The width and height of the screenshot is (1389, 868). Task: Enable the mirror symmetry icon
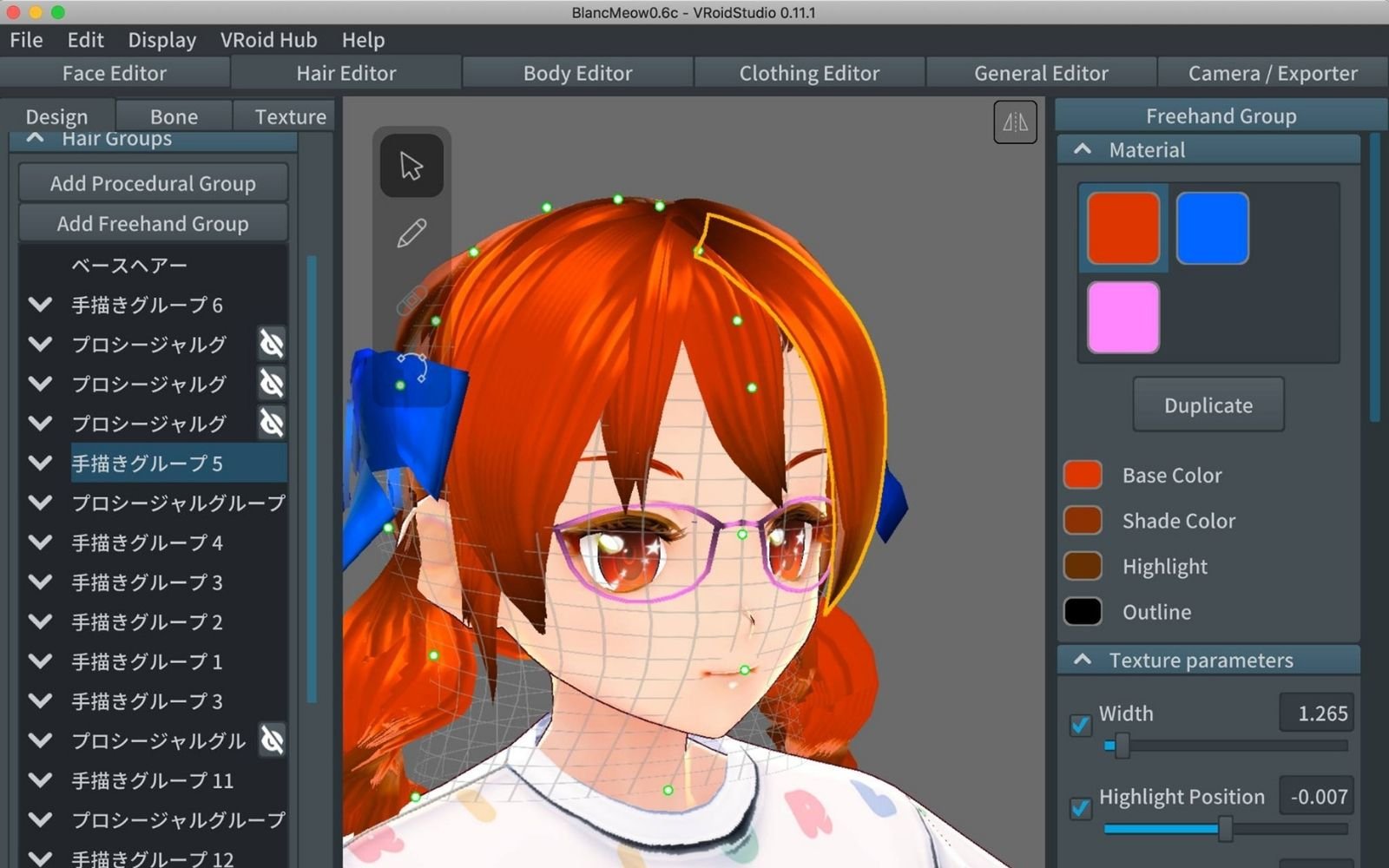pyautogui.click(x=1014, y=122)
